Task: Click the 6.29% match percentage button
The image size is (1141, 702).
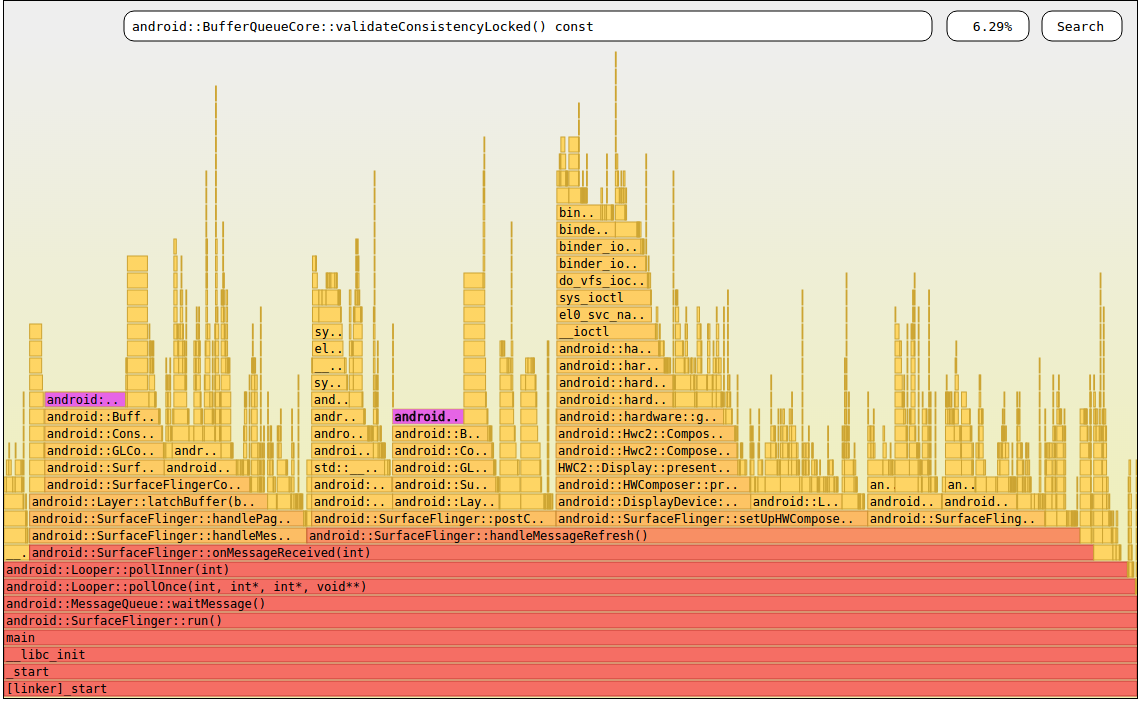Action: click(987, 26)
